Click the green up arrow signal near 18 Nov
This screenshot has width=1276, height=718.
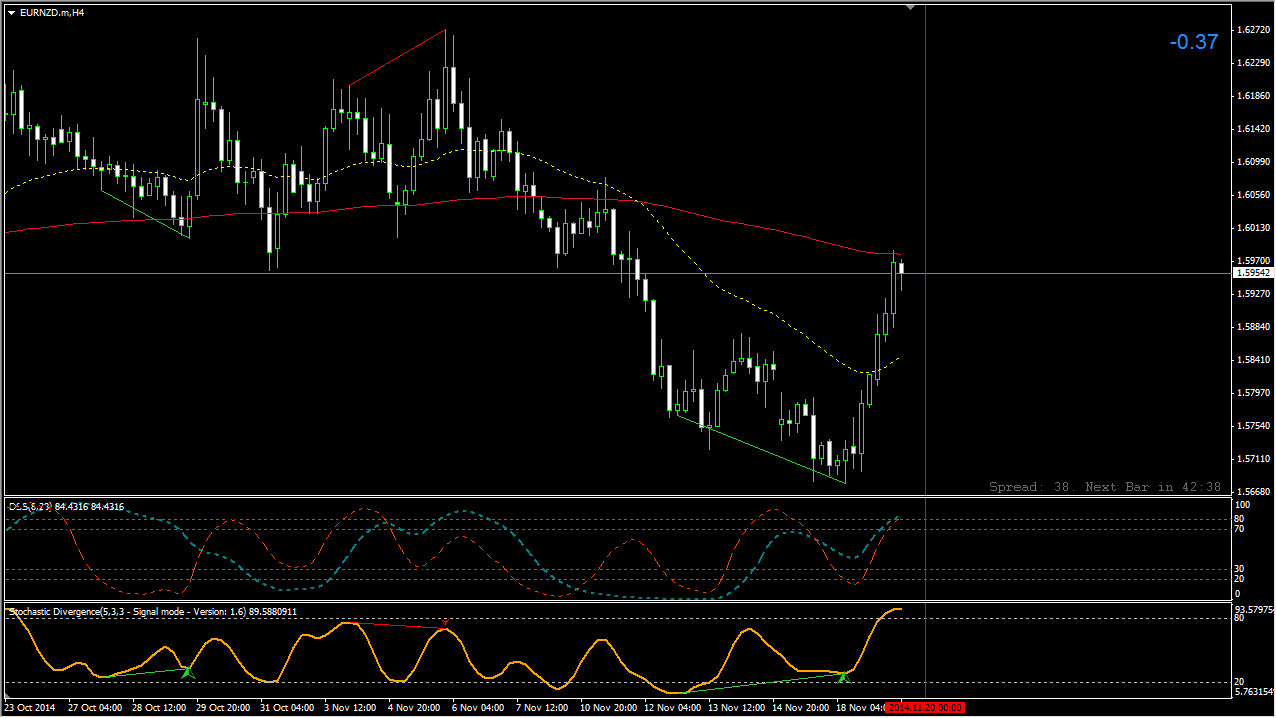pos(842,677)
